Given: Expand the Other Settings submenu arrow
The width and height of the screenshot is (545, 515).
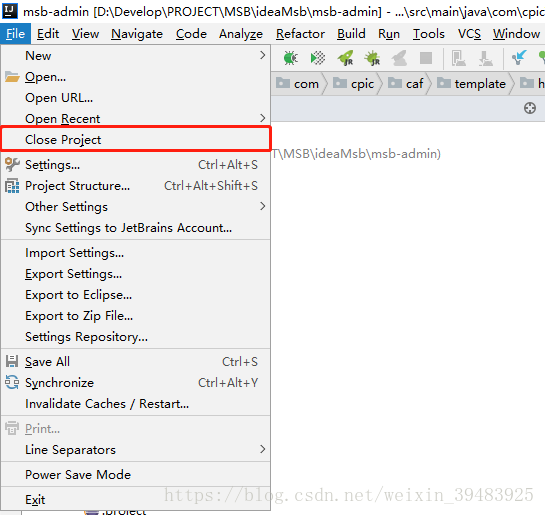Looking at the screenshot, I should pos(262,206).
